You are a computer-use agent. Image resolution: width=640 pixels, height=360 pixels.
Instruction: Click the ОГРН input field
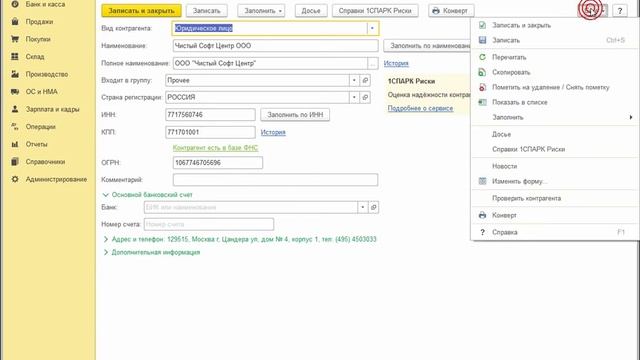pyautogui.click(x=218, y=162)
